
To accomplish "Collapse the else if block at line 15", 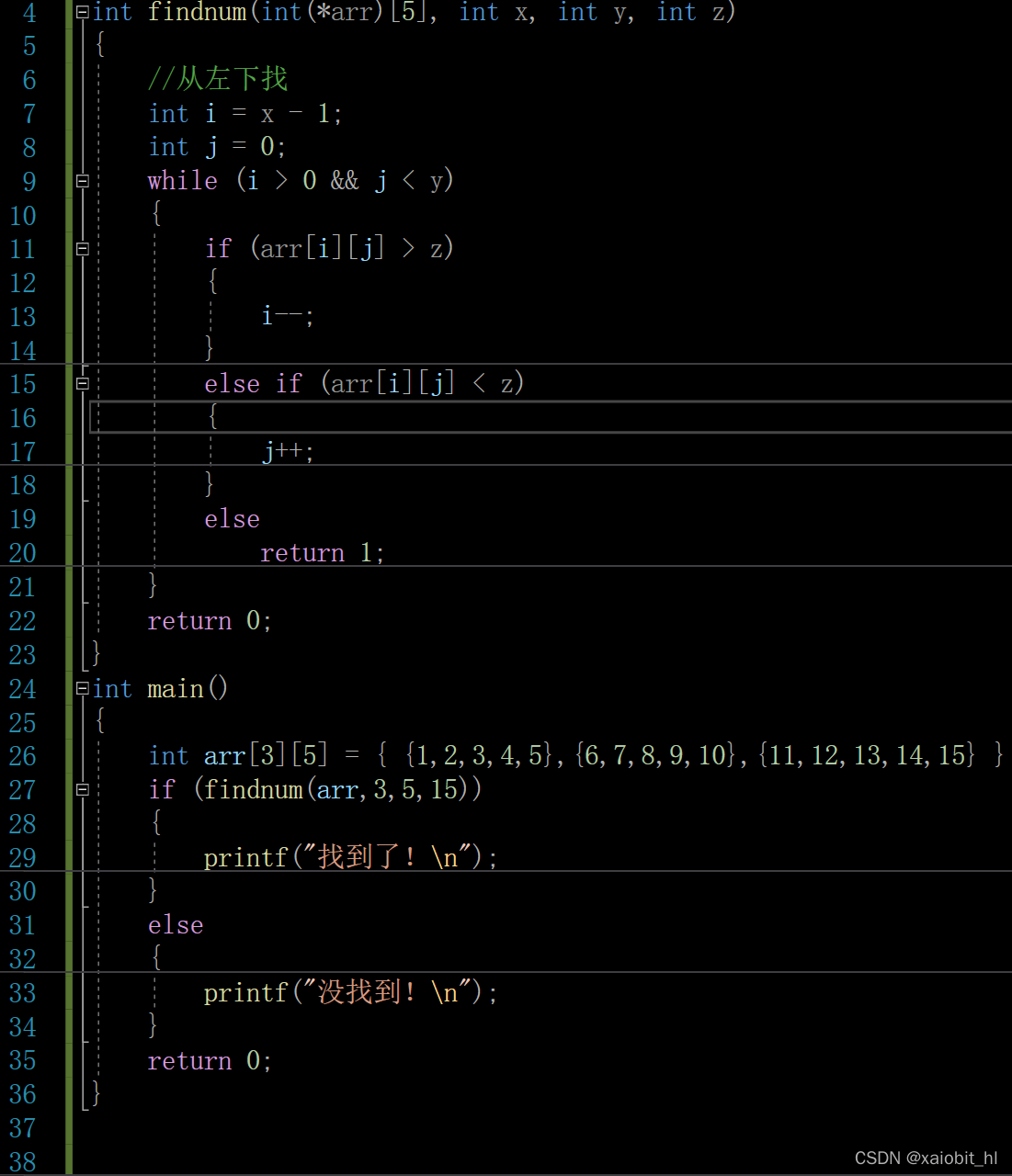I will [x=83, y=383].
